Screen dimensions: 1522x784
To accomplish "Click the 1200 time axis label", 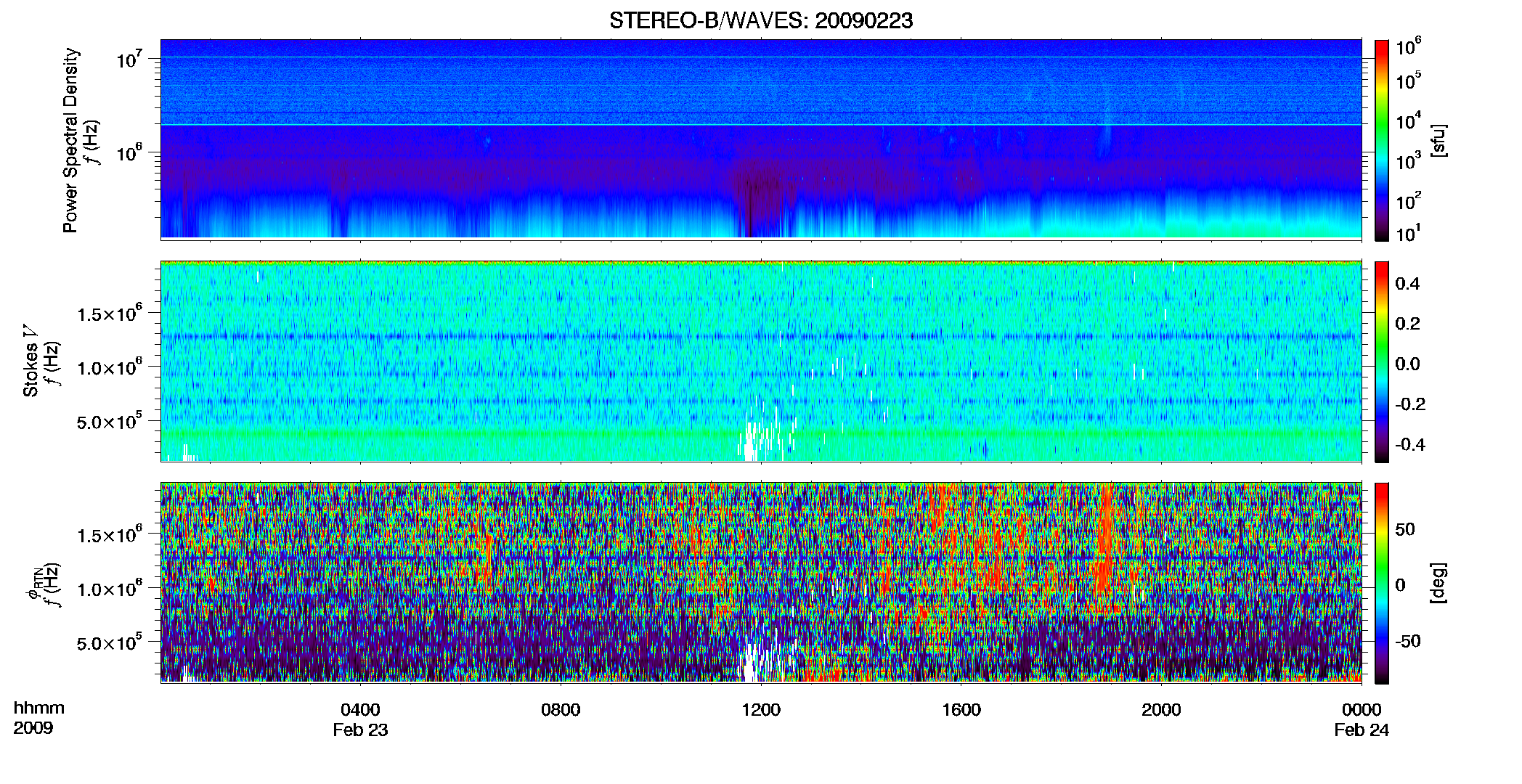I will pos(761,709).
